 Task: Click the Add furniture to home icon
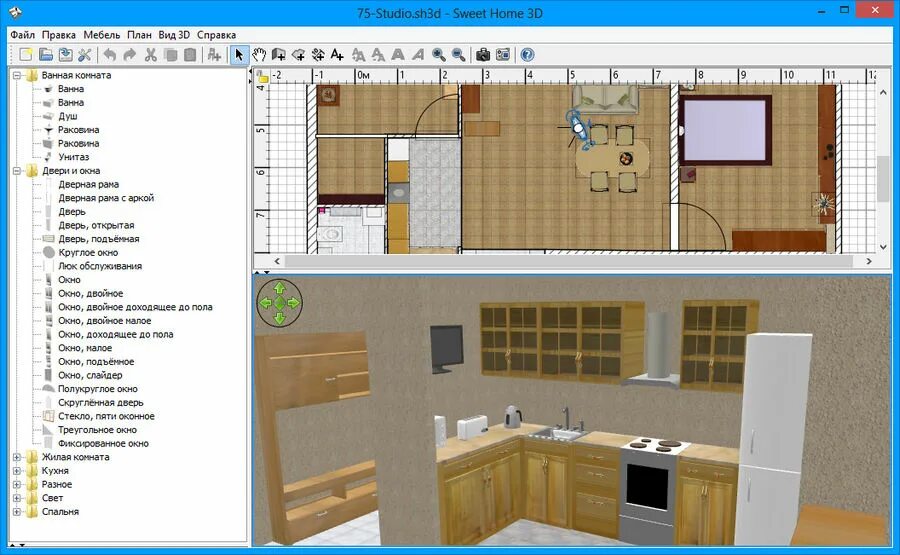[214, 55]
